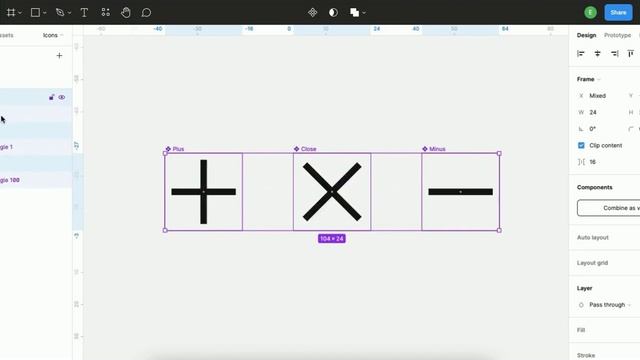
Task: Click Align left icon
Action: [x=581, y=53]
